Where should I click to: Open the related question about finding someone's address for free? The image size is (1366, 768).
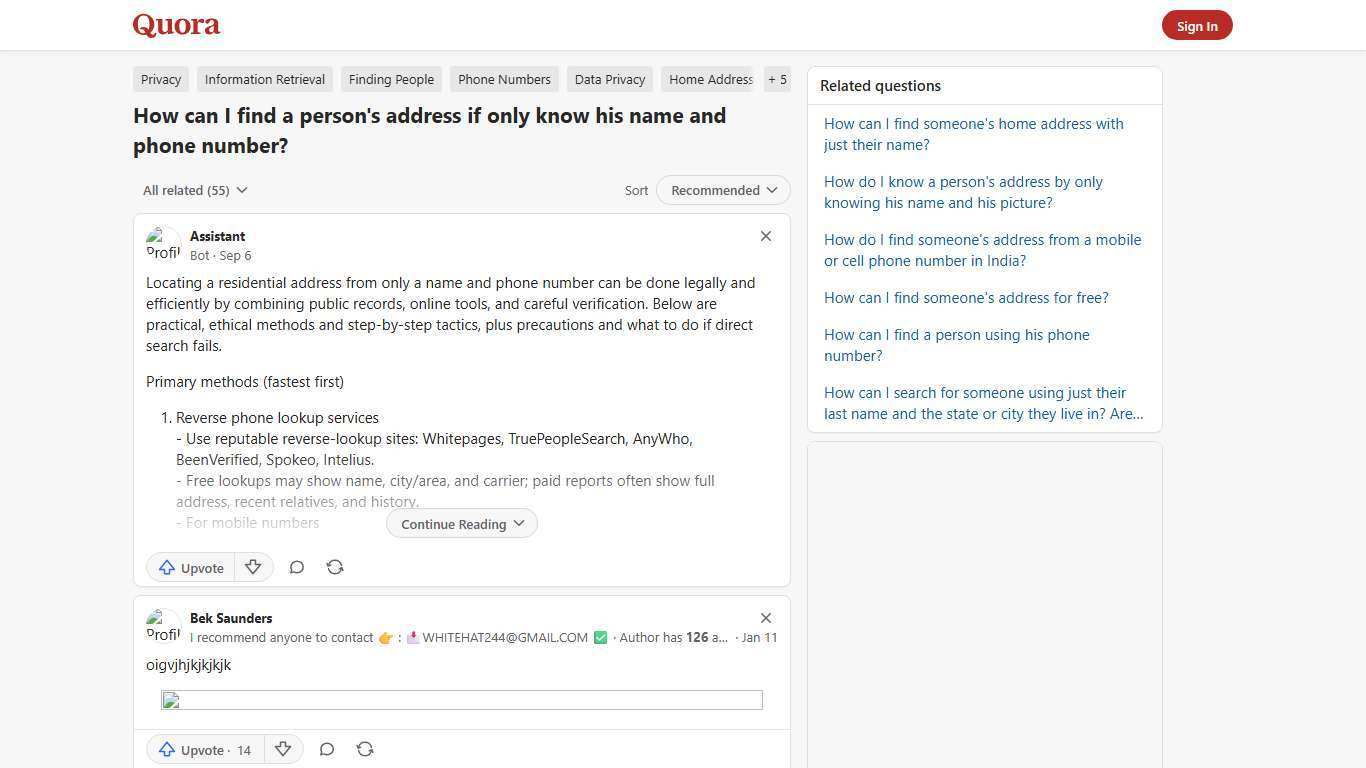point(966,297)
